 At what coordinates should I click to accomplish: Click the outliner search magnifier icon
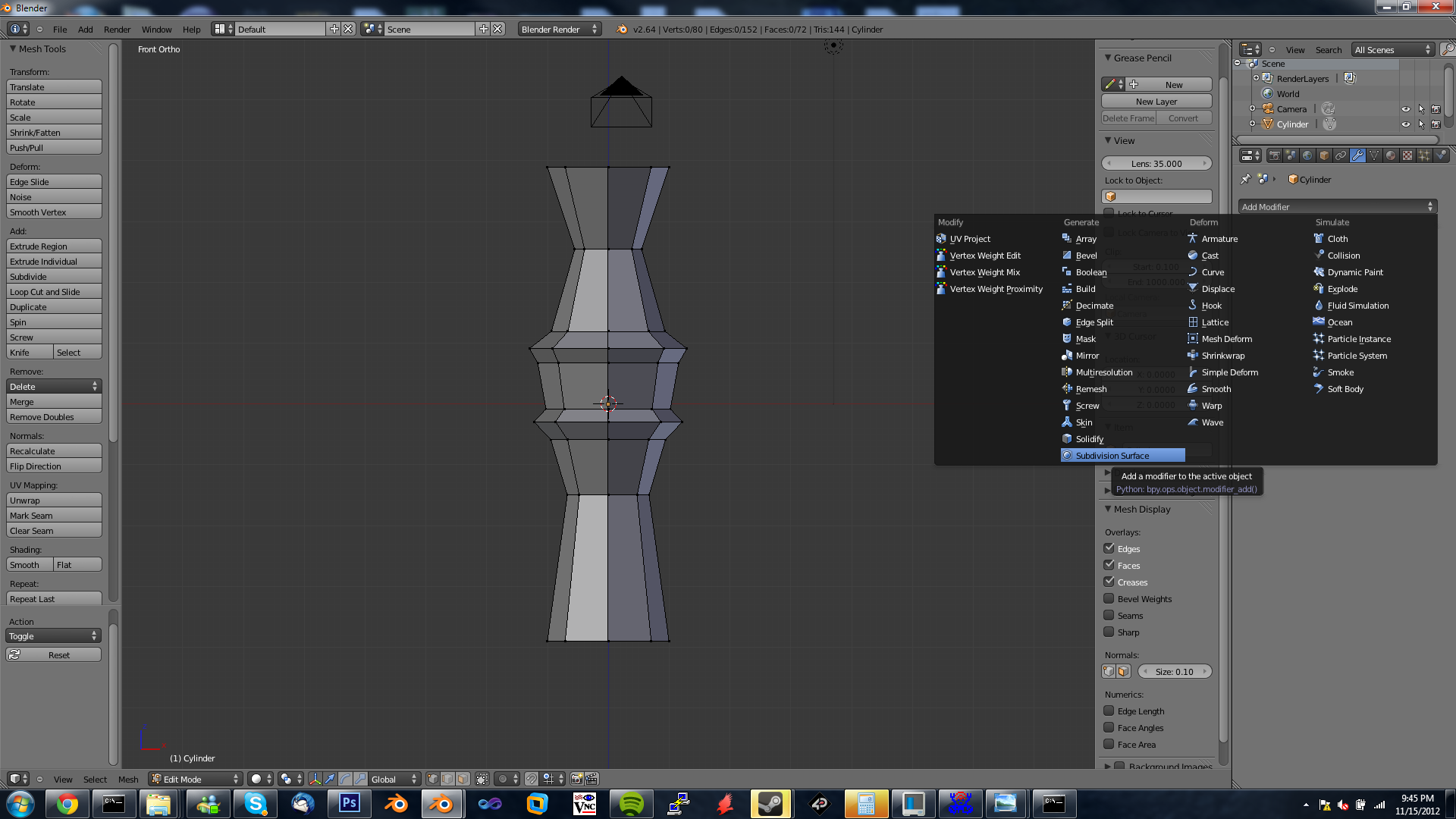pyautogui.click(x=1448, y=49)
